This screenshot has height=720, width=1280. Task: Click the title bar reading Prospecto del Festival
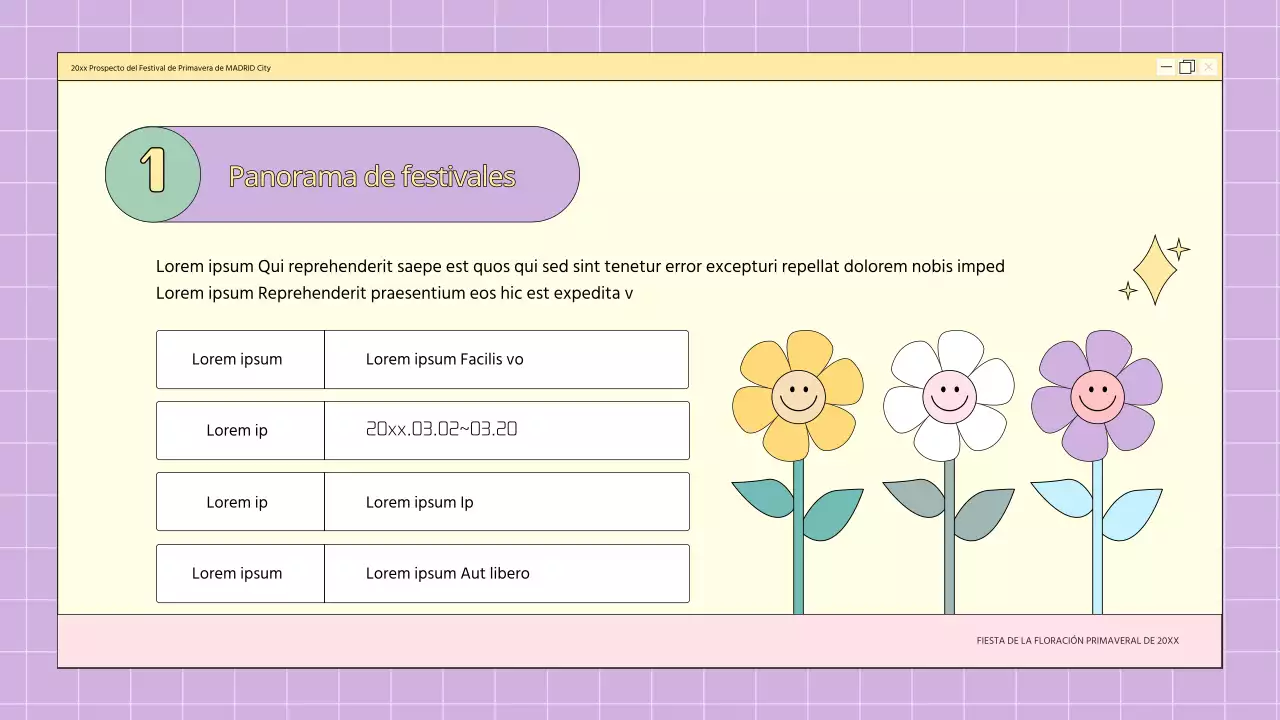click(169, 67)
